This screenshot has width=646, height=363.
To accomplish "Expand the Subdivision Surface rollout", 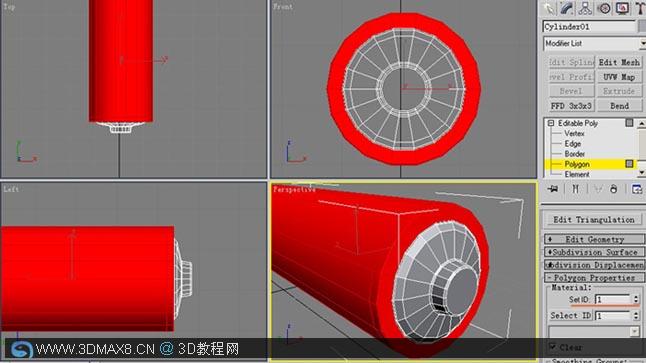I will point(594,252).
